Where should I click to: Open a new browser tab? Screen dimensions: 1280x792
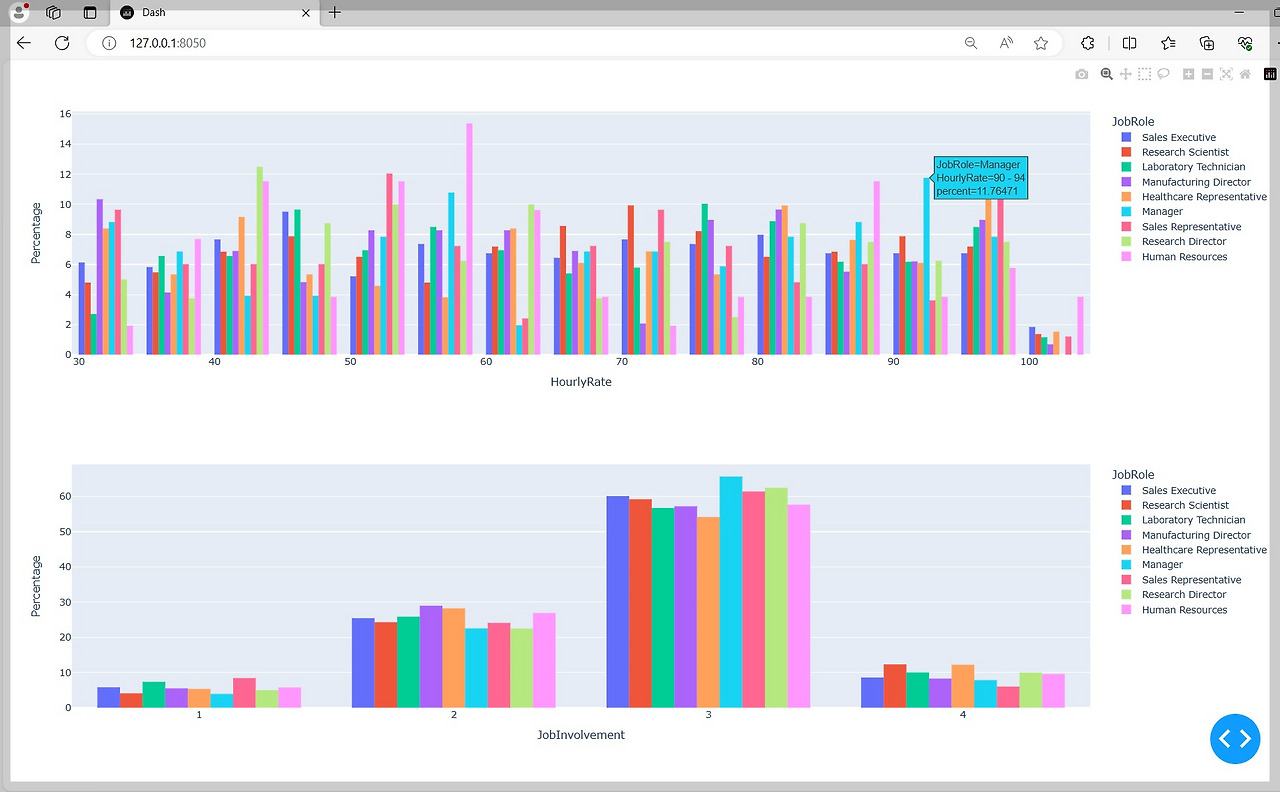pyautogui.click(x=335, y=13)
